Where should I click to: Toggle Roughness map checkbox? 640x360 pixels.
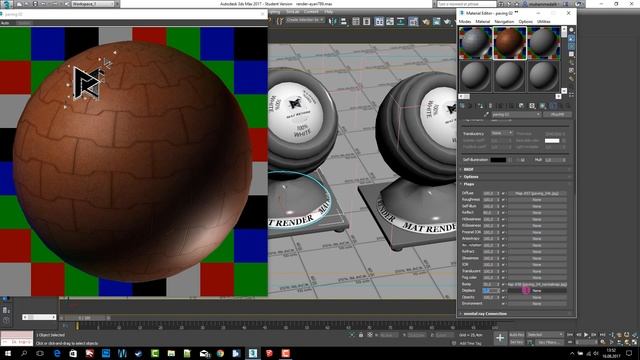point(503,200)
